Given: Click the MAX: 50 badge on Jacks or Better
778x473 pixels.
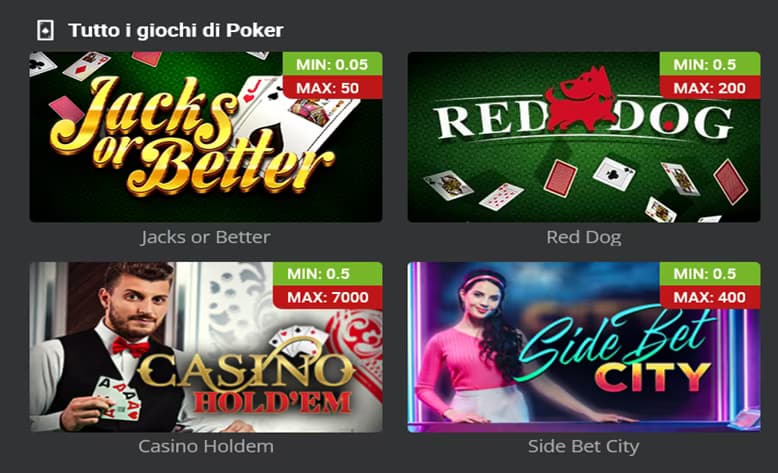Looking at the screenshot, I should (332, 88).
